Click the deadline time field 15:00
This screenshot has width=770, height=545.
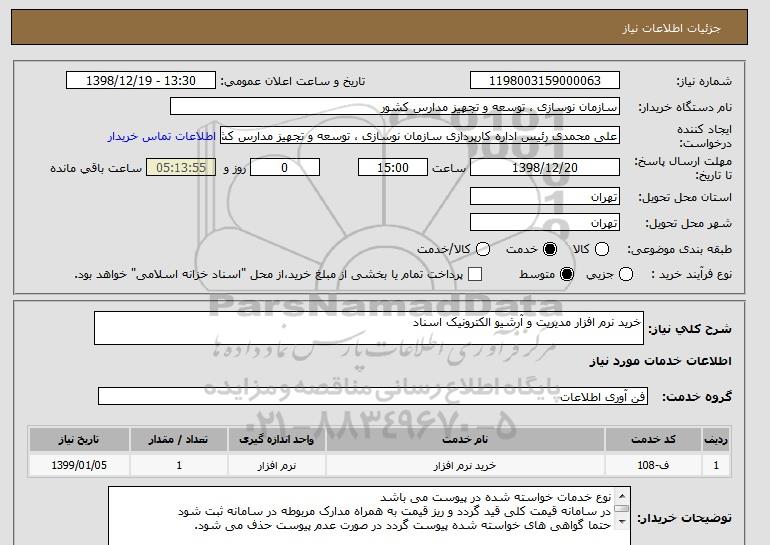click(393, 167)
